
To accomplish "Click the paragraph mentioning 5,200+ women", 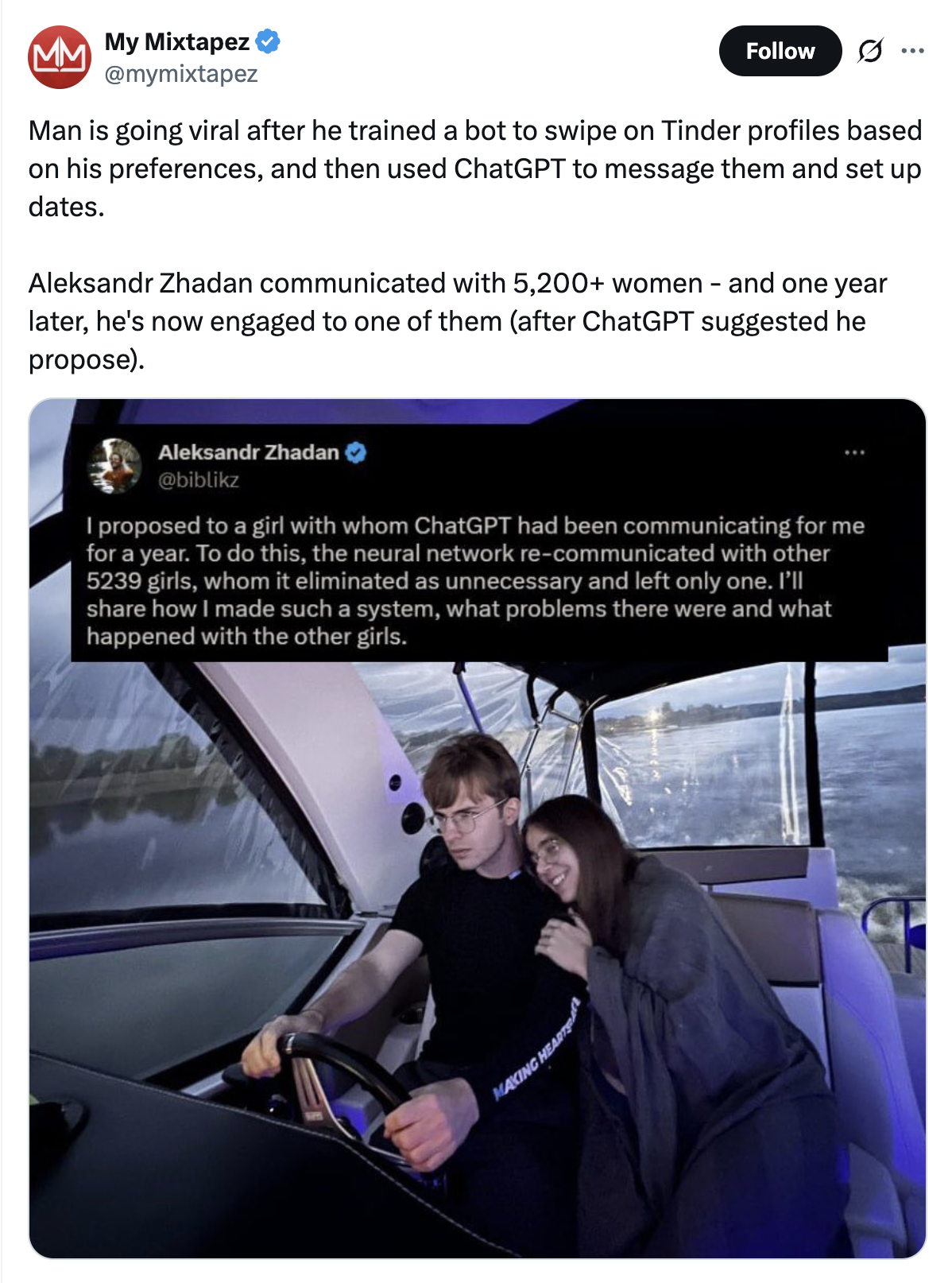I will coord(458,321).
